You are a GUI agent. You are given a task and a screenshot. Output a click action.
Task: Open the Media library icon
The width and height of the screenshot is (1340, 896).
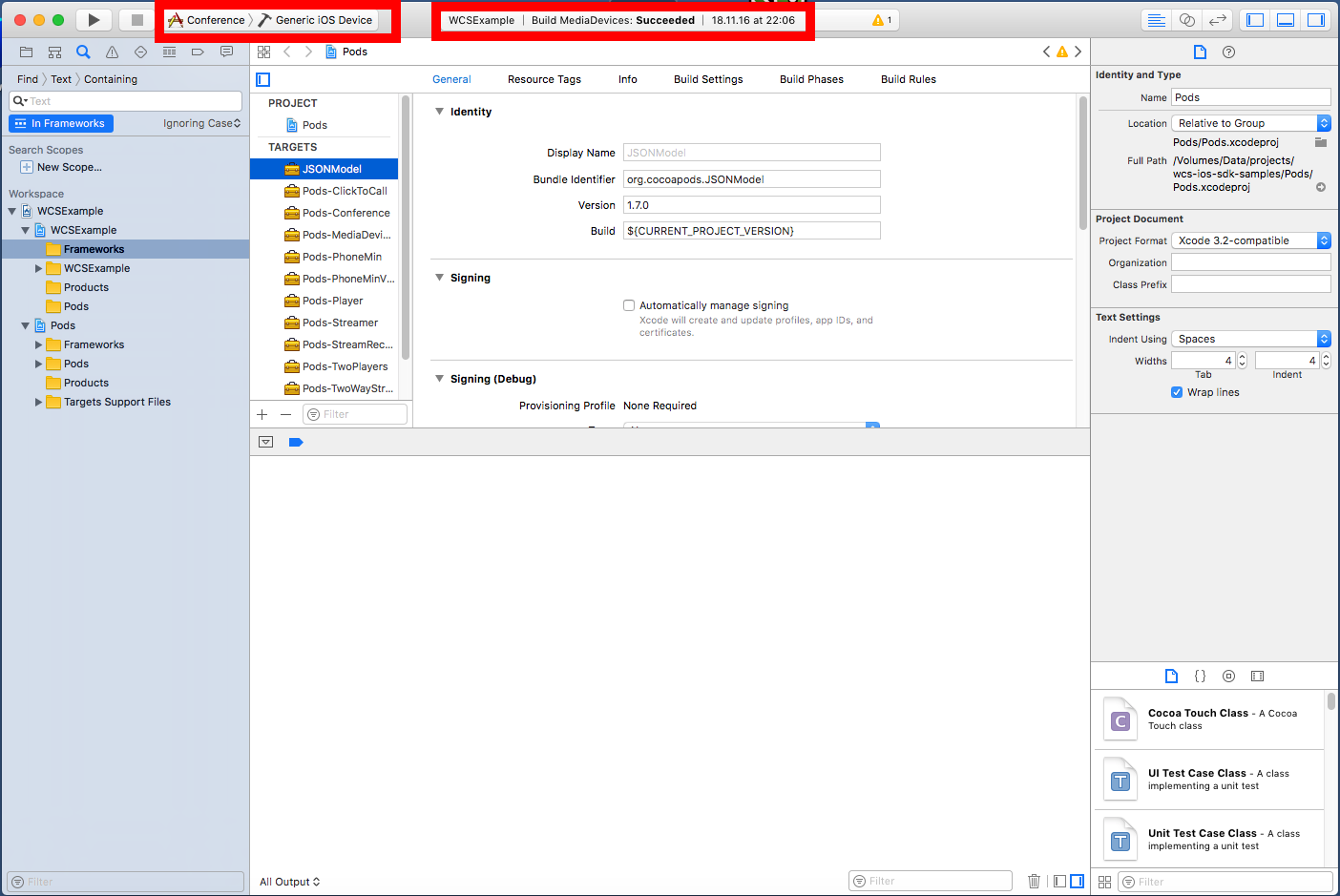click(x=1257, y=676)
